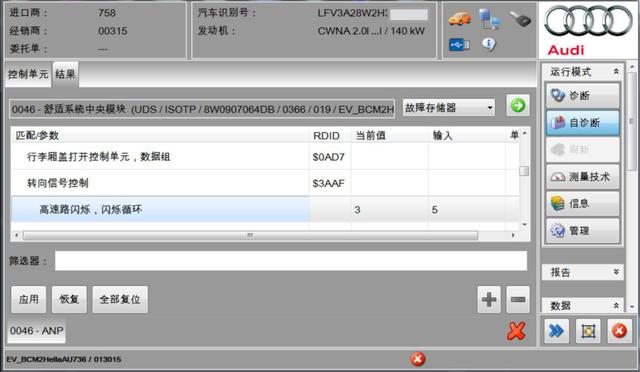Click the red X cancel icon
This screenshot has width=640, height=372.
516,331
